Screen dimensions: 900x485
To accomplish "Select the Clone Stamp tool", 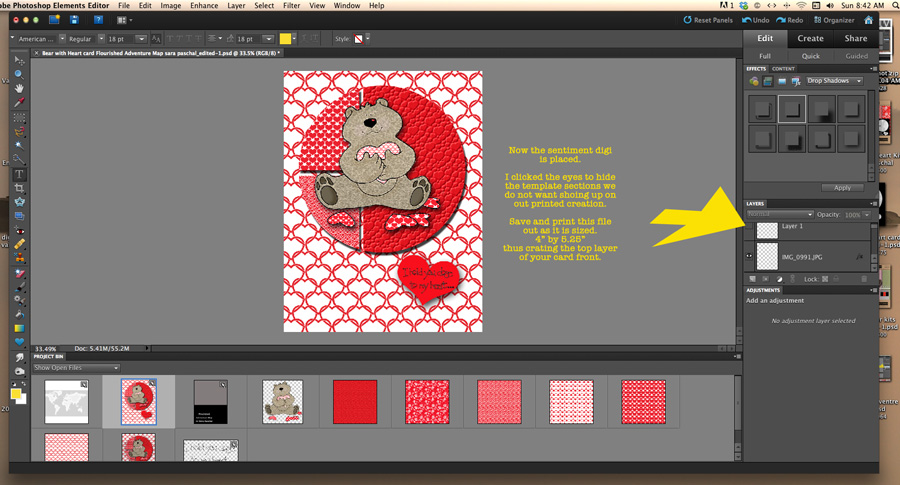I will tap(19, 258).
